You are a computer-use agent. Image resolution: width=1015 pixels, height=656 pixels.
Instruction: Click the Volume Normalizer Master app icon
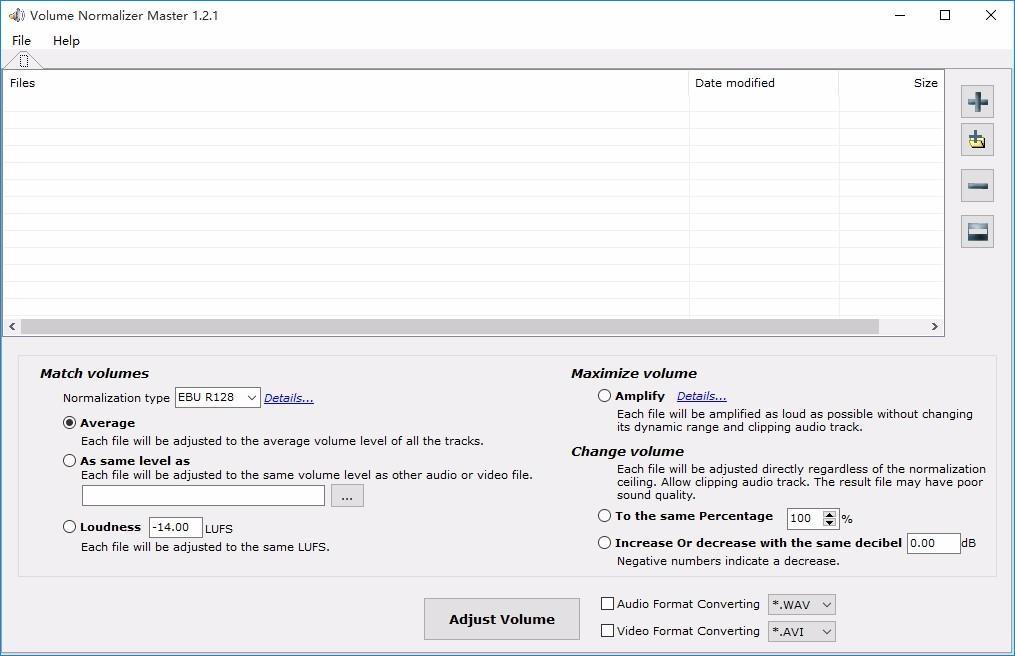[17, 15]
